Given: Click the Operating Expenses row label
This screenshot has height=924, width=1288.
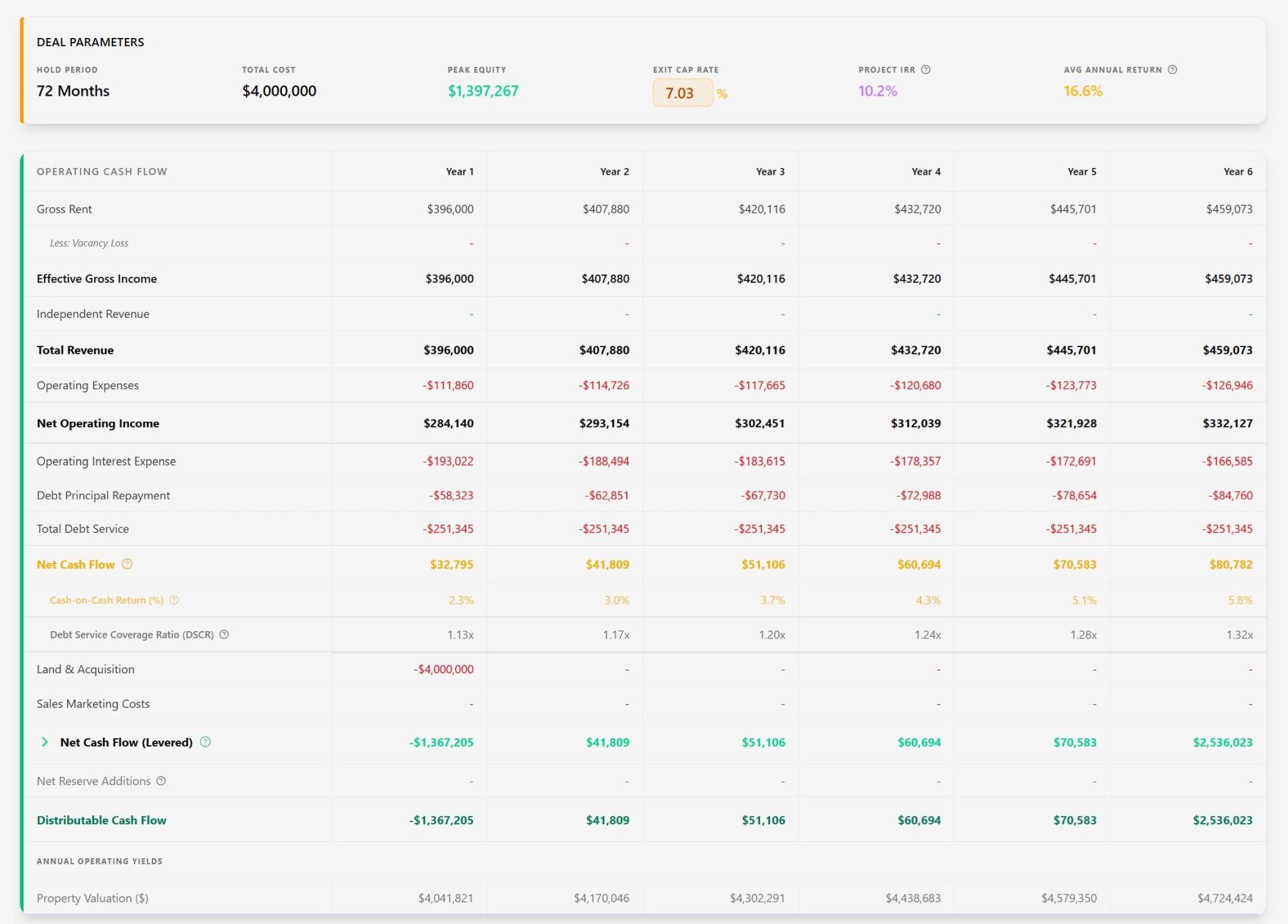Looking at the screenshot, I should tap(87, 385).
